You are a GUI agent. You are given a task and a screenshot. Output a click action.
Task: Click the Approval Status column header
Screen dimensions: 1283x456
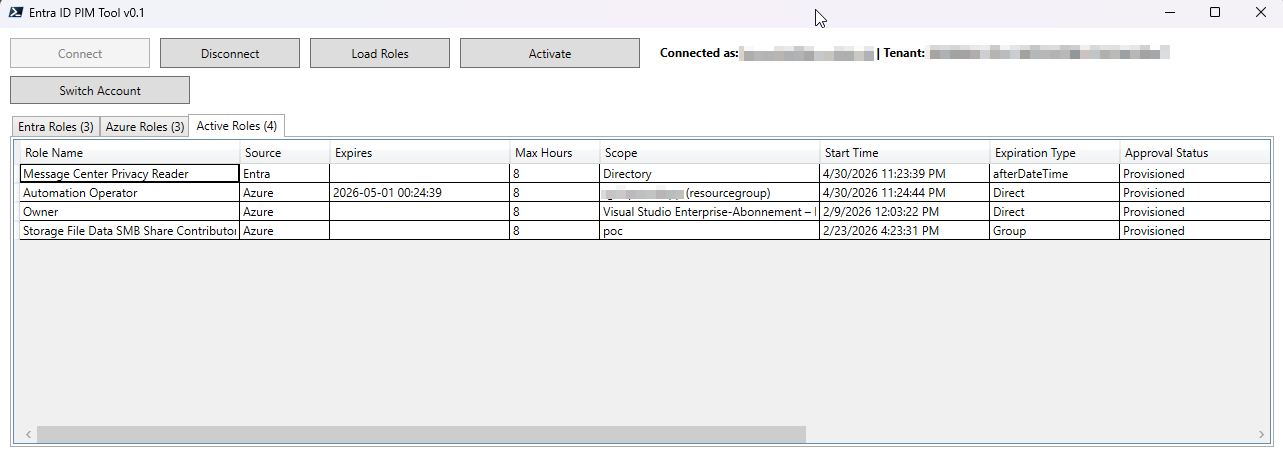click(1195, 153)
